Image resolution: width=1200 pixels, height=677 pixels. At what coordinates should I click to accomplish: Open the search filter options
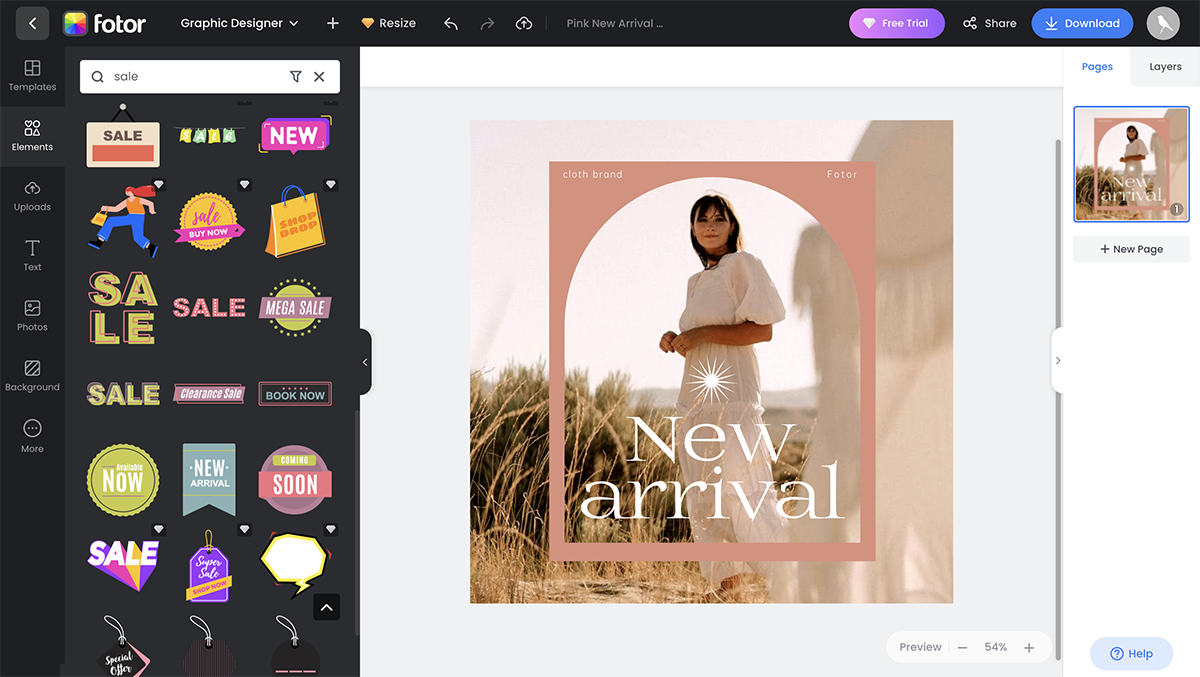pos(295,76)
